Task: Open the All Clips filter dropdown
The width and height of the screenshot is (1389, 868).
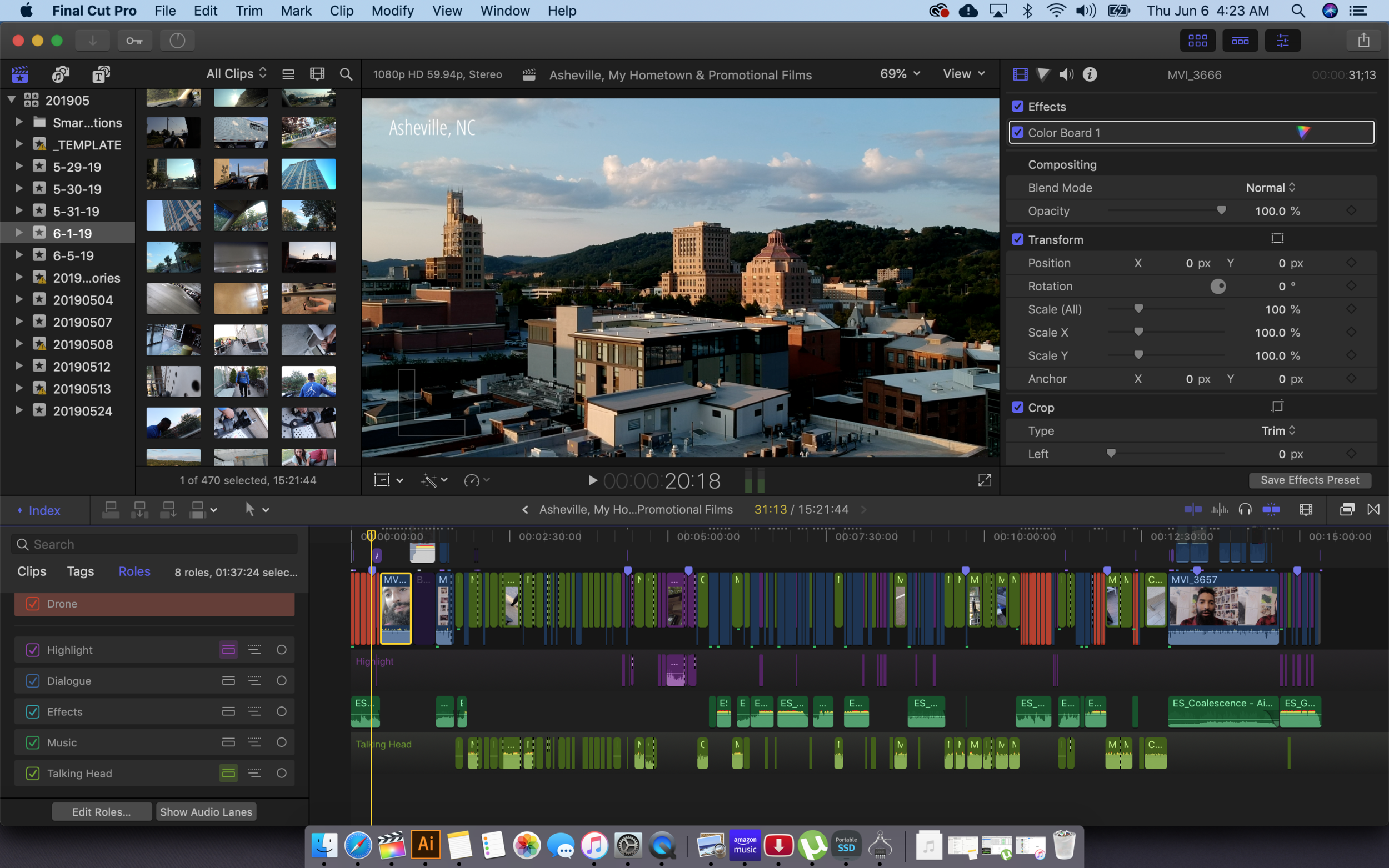Action: tap(237, 73)
